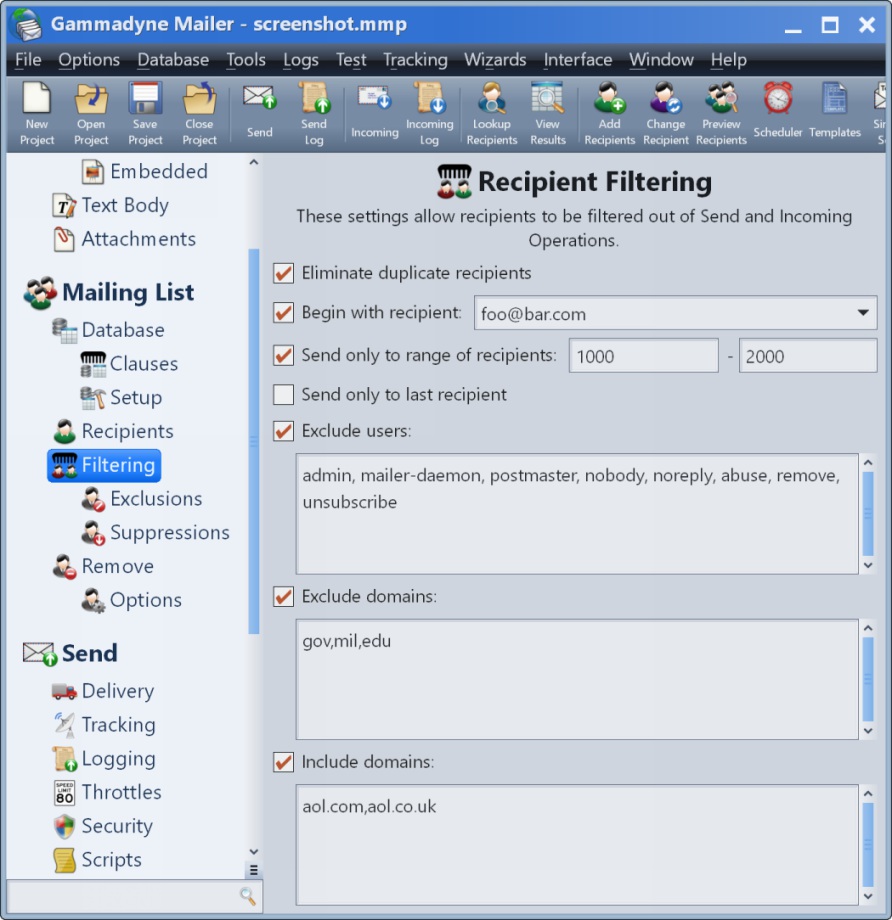Launch Add Recipients from the toolbar
The height and width of the screenshot is (920, 892).
[x=609, y=114]
